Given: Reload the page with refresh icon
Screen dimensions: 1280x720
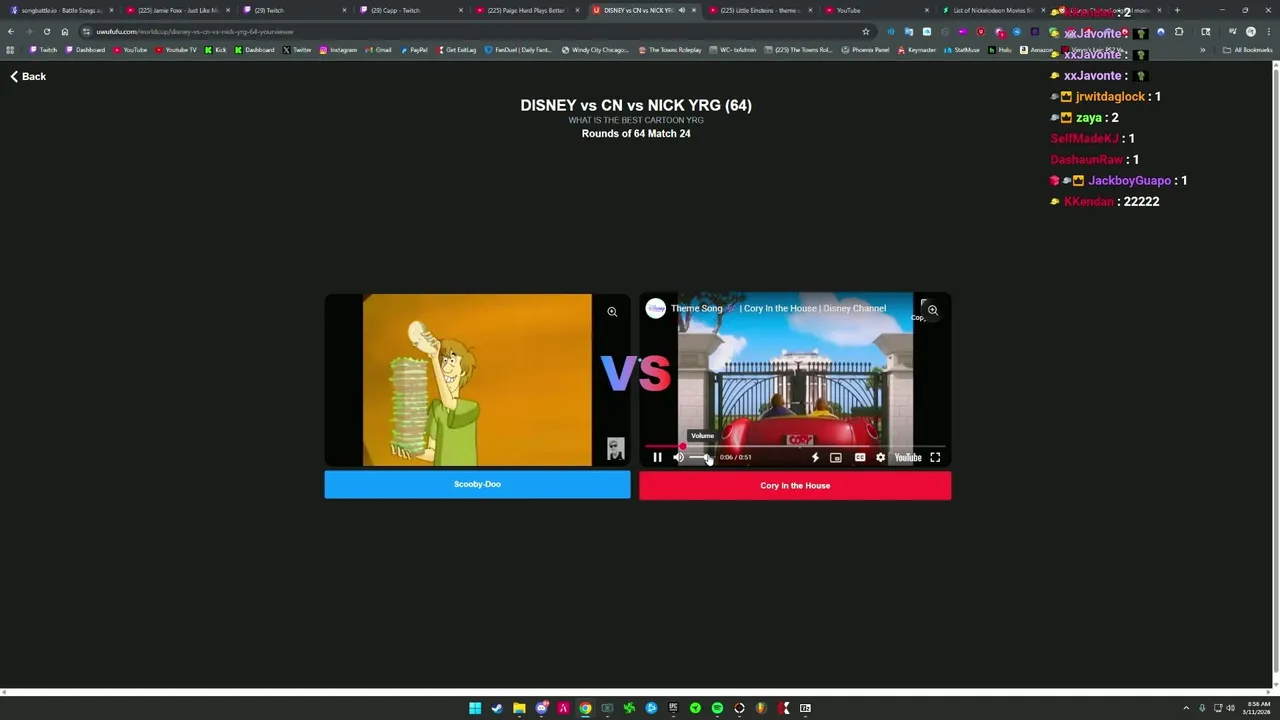Looking at the screenshot, I should pyautogui.click(x=46, y=31).
